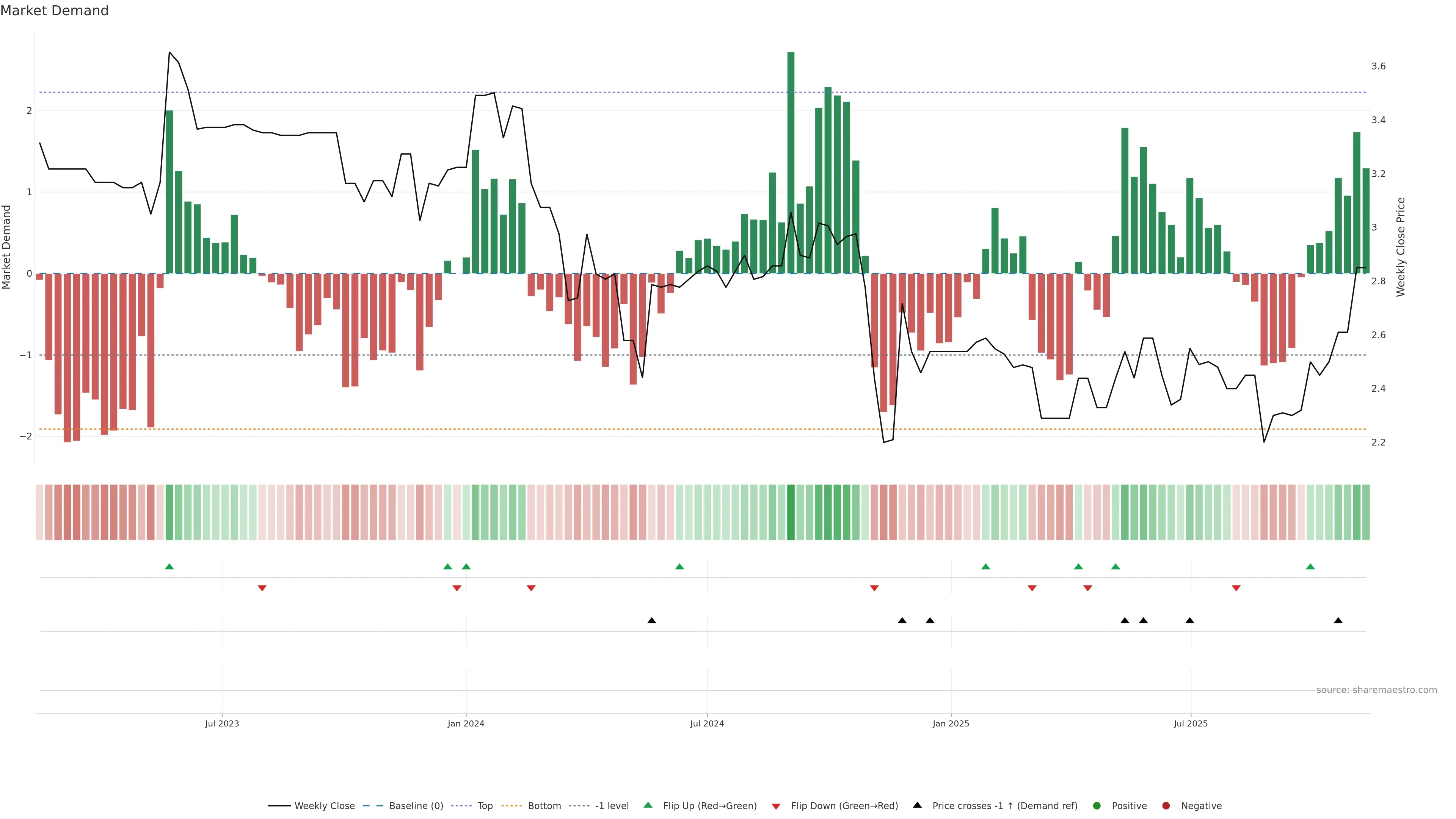
Task: Click the last green Flip Up marker
Action: 1310,566
